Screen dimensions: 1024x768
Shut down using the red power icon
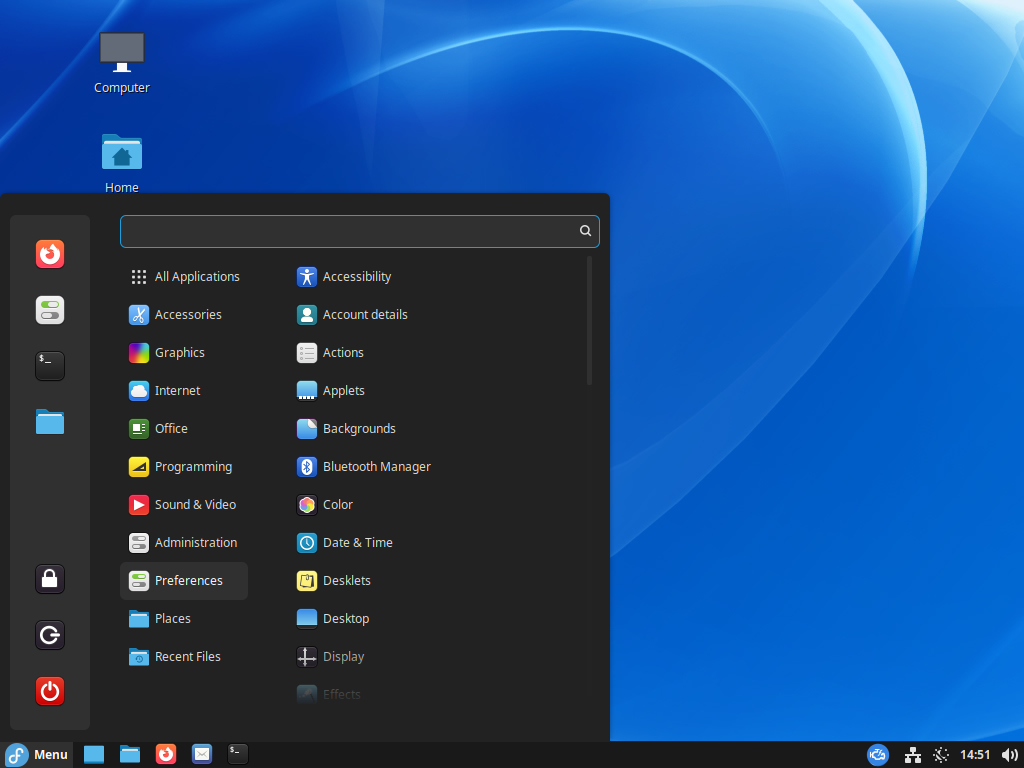[50, 691]
